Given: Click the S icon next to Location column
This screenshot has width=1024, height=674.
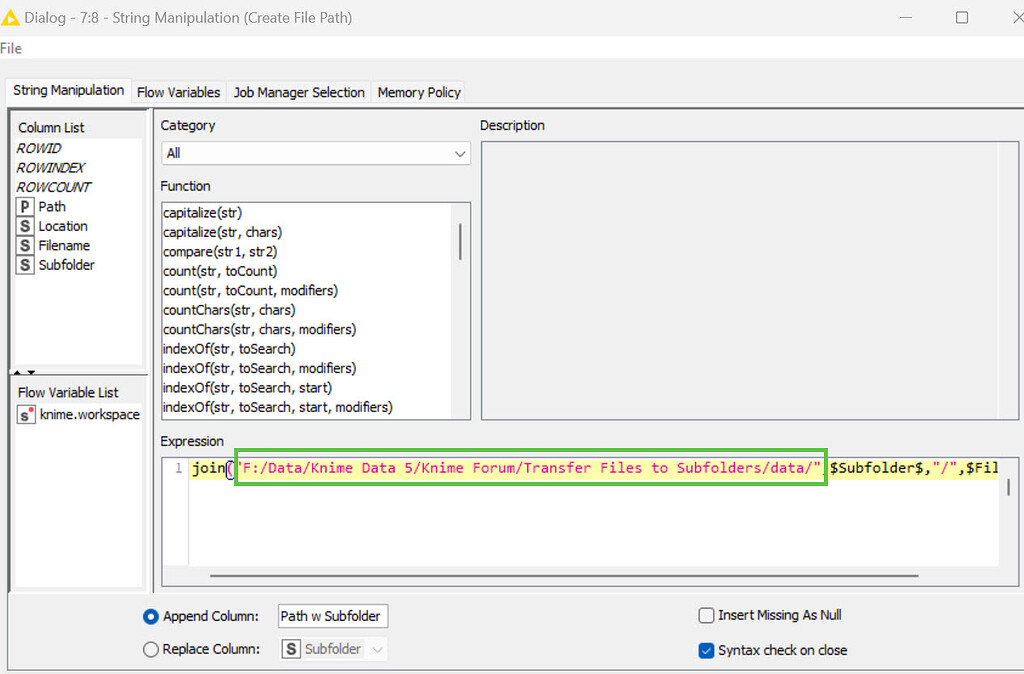Looking at the screenshot, I should (x=23, y=226).
